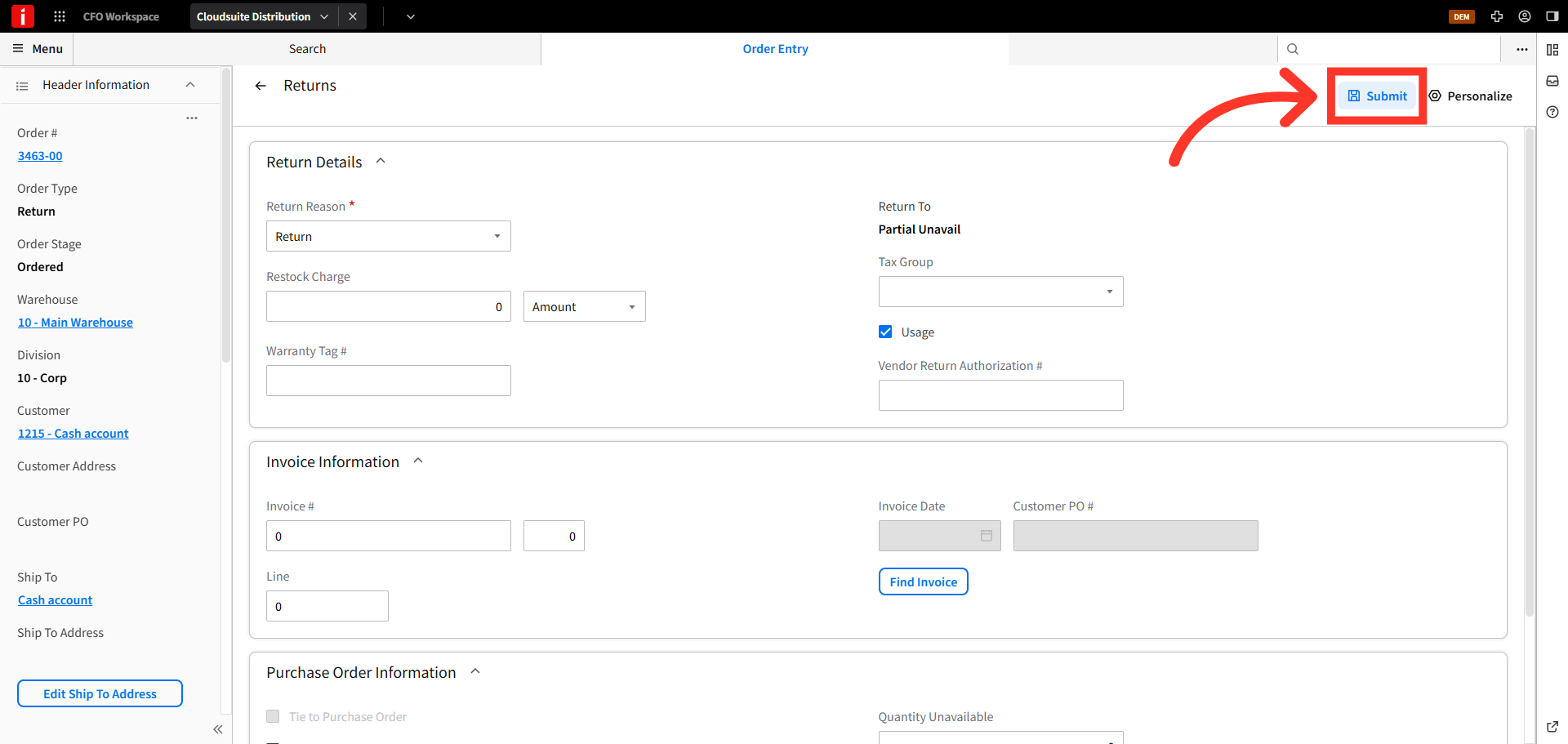The height and width of the screenshot is (744, 1568).
Task: Click the Customer PO # field
Action: tap(1136, 536)
